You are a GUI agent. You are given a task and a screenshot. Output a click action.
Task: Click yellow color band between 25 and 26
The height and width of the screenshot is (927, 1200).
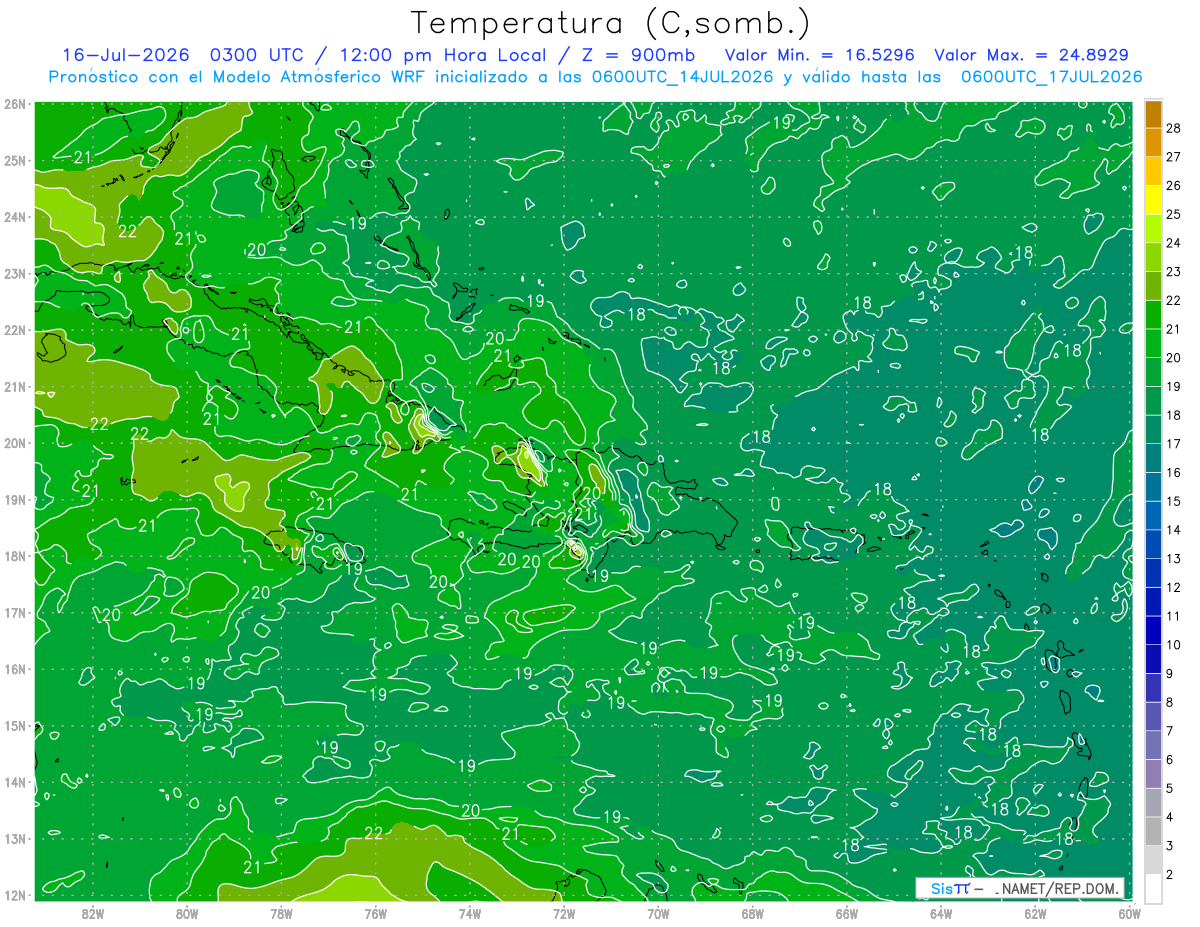[x=1153, y=200]
